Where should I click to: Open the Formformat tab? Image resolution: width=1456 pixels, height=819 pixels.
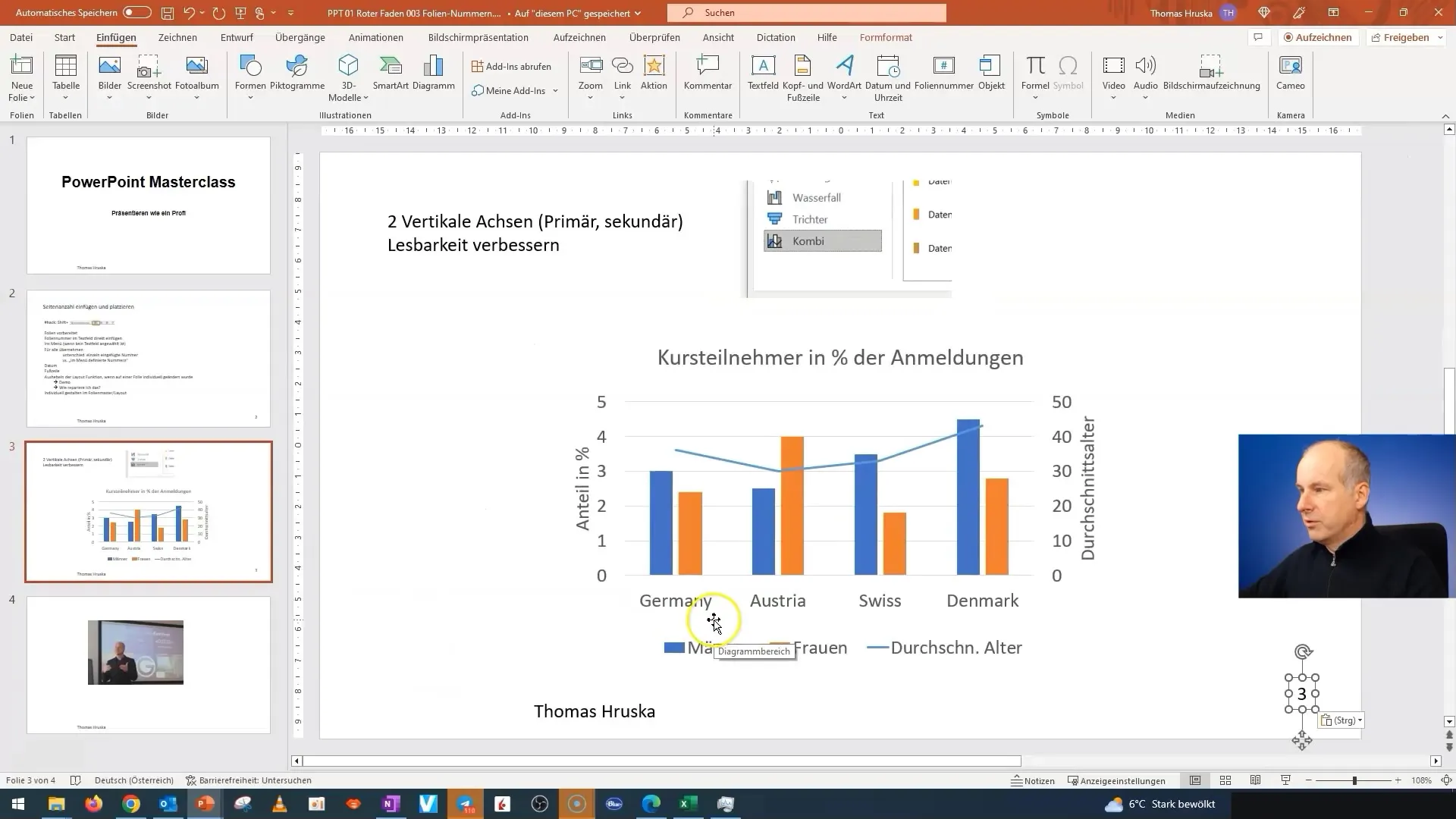886,37
